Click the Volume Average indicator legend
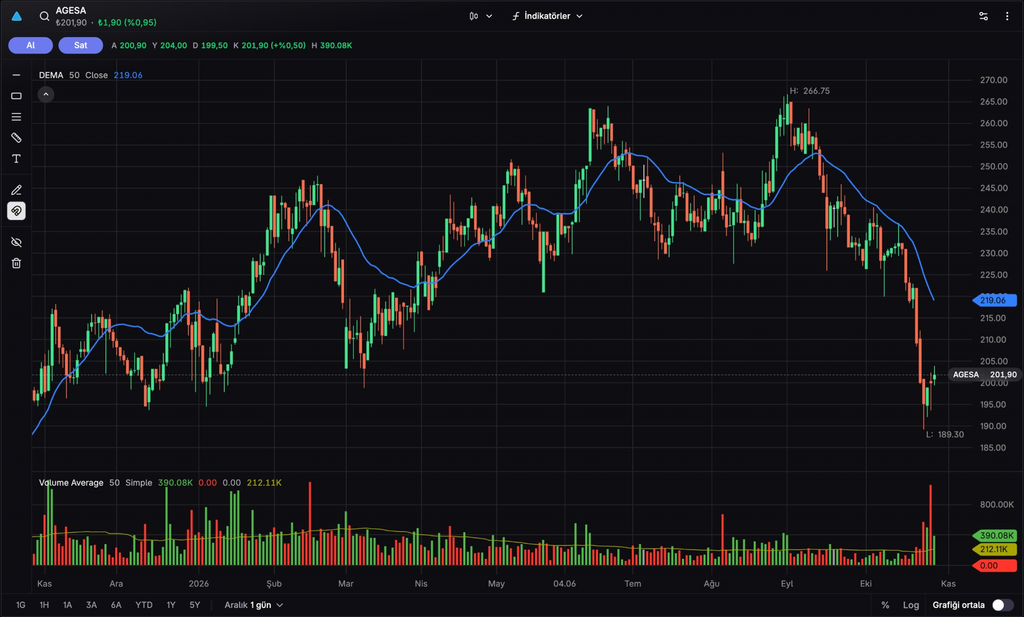 point(160,483)
